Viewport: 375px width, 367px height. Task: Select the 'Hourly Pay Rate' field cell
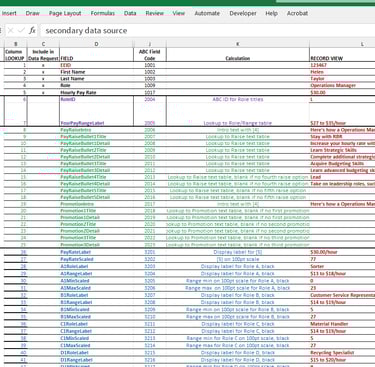[x=96, y=92]
